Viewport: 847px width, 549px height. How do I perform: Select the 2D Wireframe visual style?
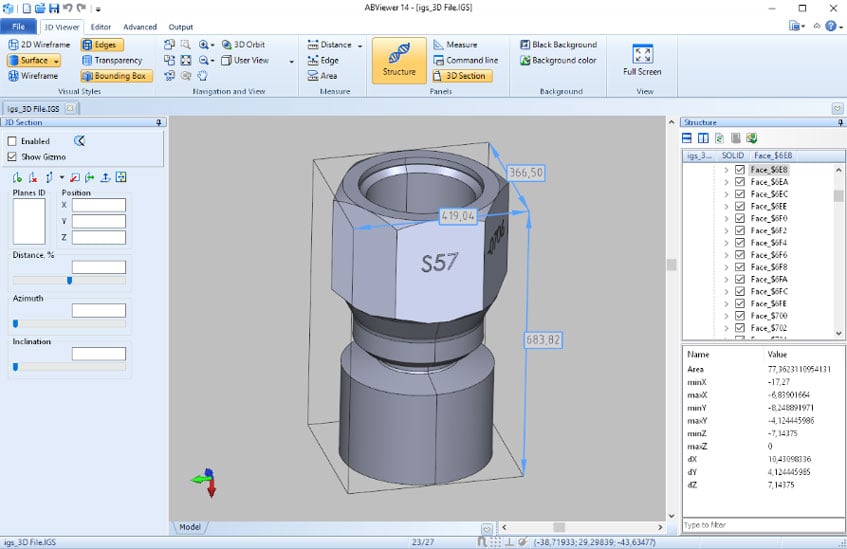39,44
